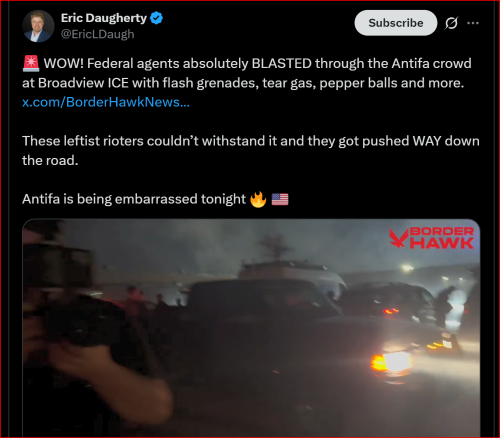This screenshot has width=500, height=438.
Task: Click the glowing orange headlight in video
Action: tap(390, 362)
